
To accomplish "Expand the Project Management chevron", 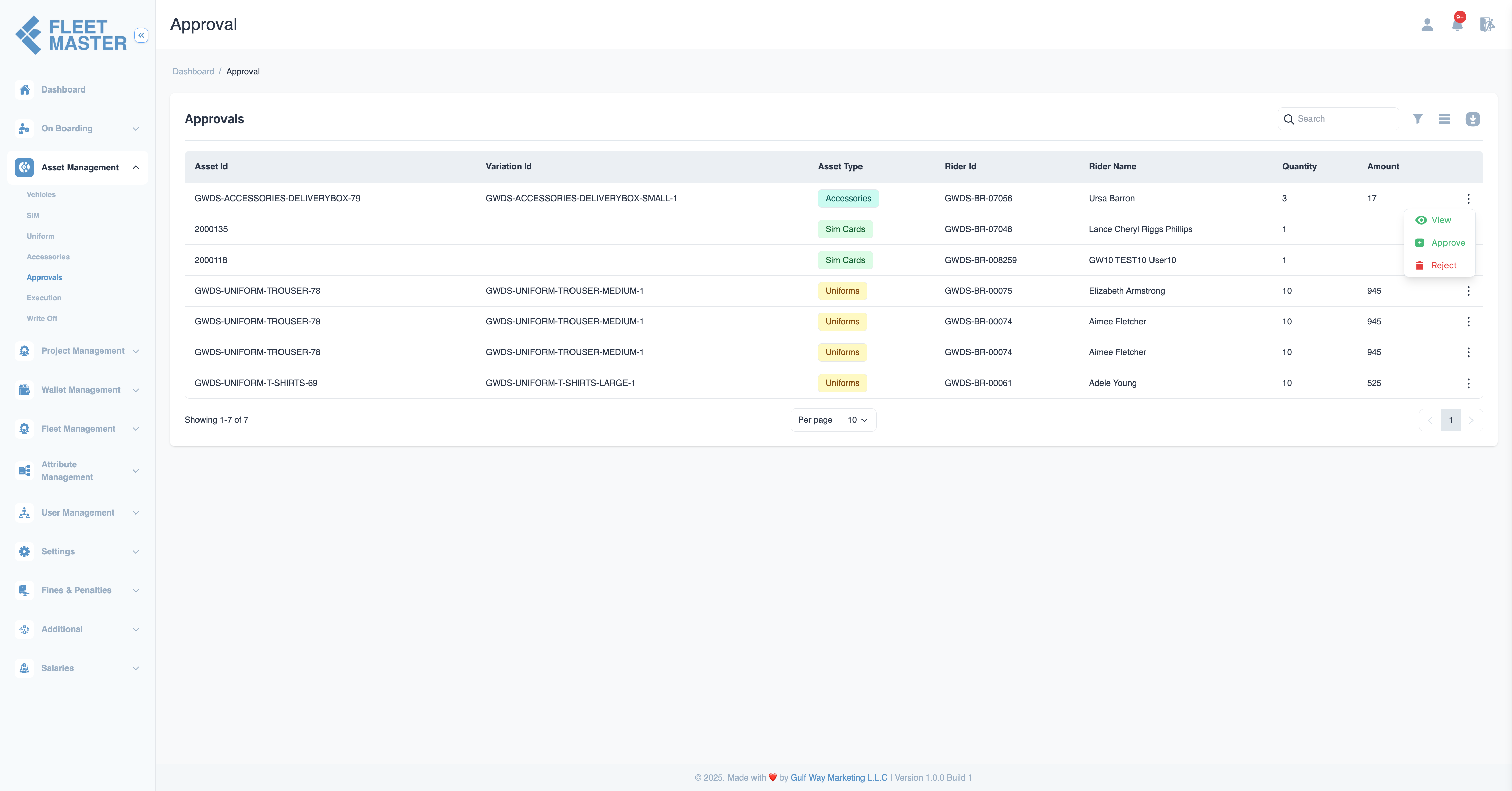I will click(136, 351).
